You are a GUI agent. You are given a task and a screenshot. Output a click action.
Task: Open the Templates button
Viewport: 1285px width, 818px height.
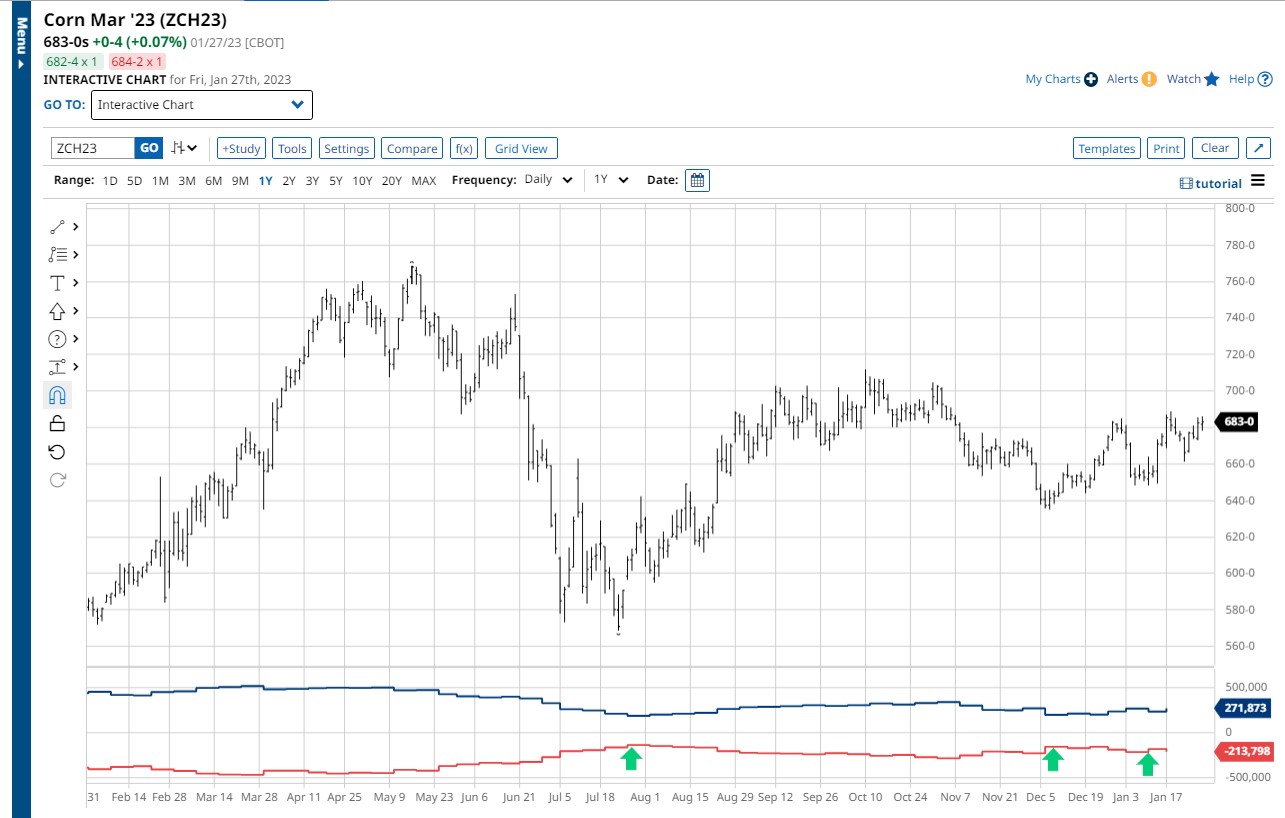pyautogui.click(x=1107, y=148)
